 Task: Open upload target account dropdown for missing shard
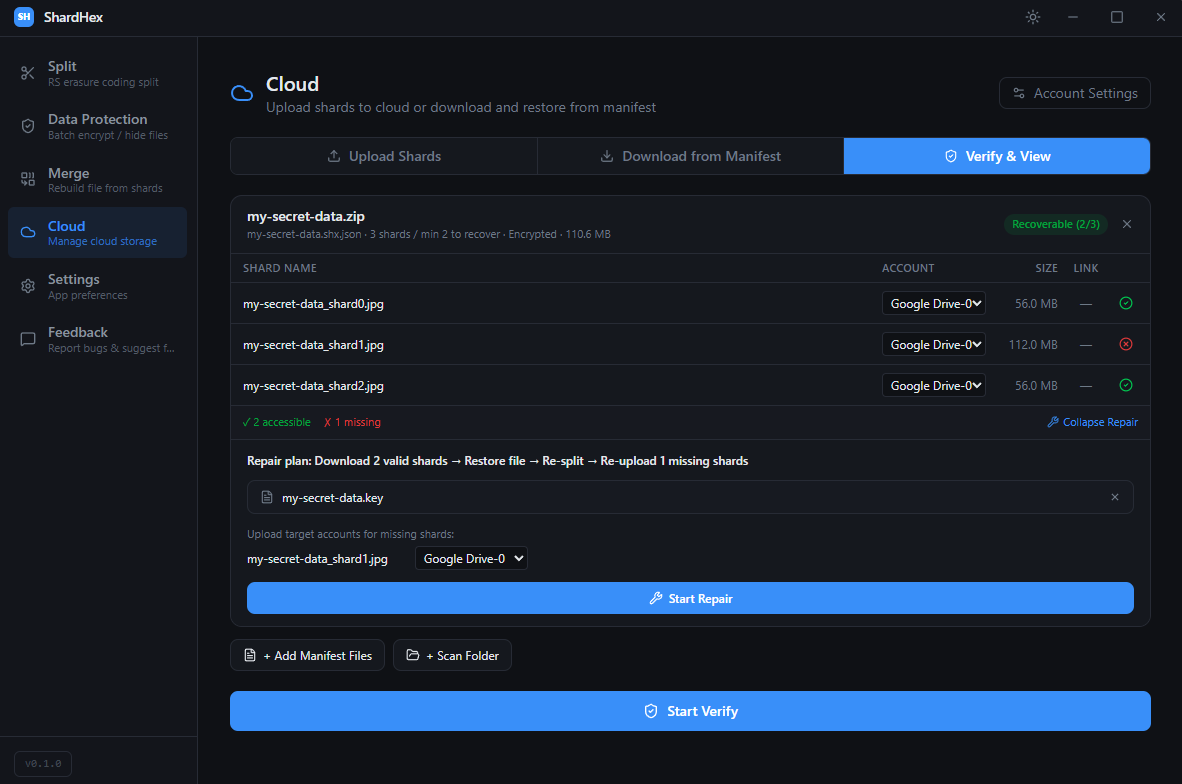pos(471,559)
